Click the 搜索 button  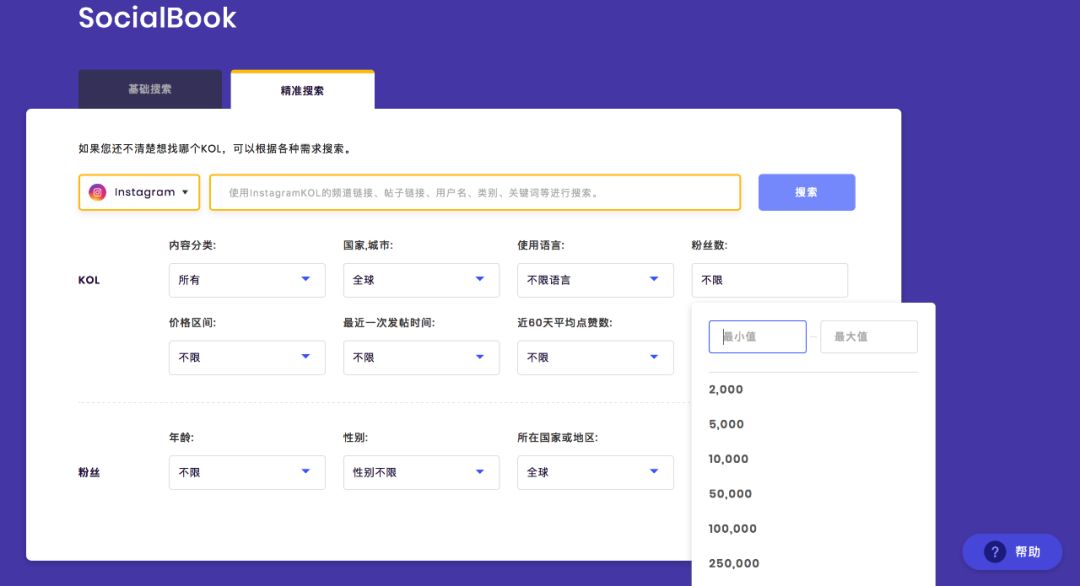click(x=807, y=192)
